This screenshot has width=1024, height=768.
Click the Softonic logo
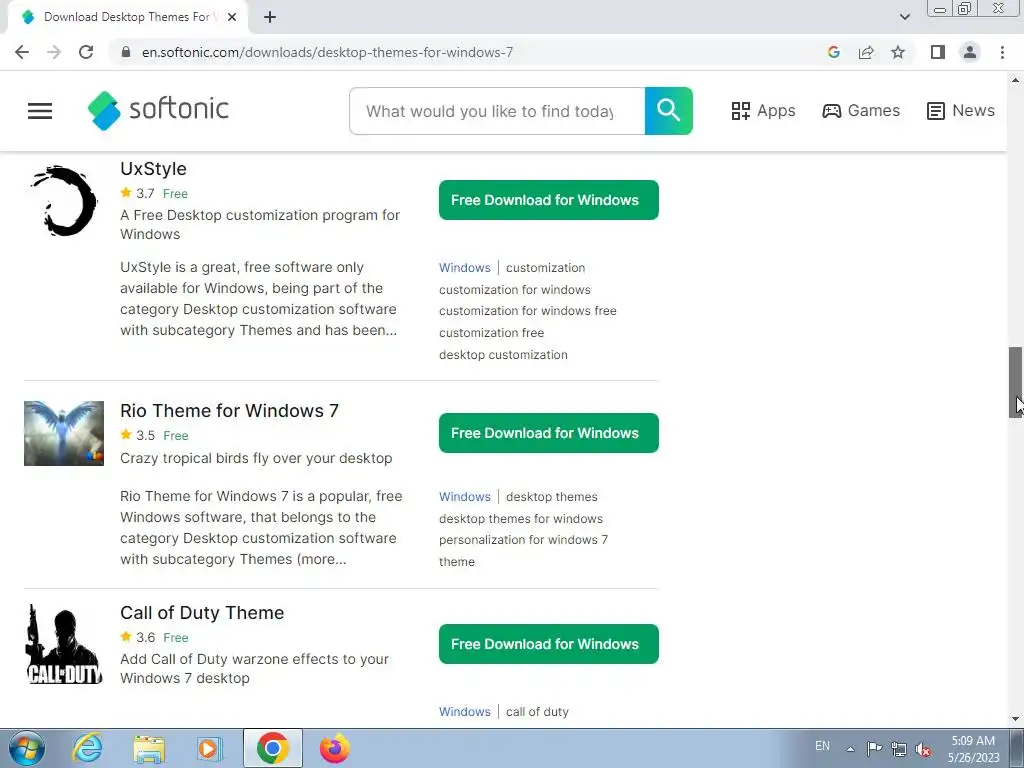(x=158, y=110)
